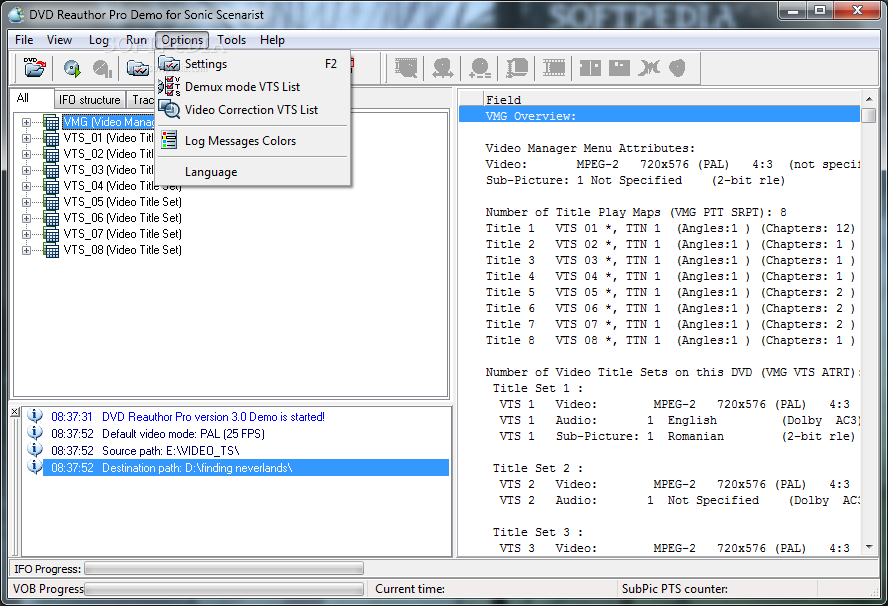This screenshot has width=888, height=606.
Task: Click the 'Video Manager Menu Attributes:' line
Action: (590, 148)
